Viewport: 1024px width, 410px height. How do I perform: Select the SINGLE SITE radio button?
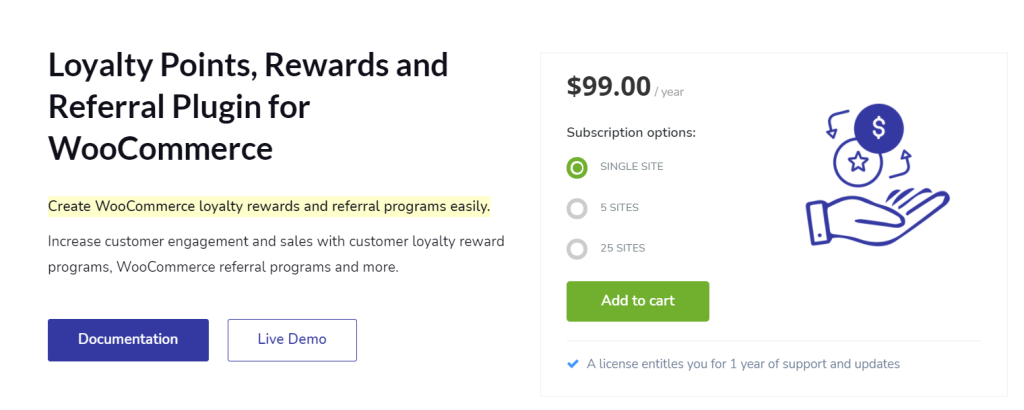[577, 167]
